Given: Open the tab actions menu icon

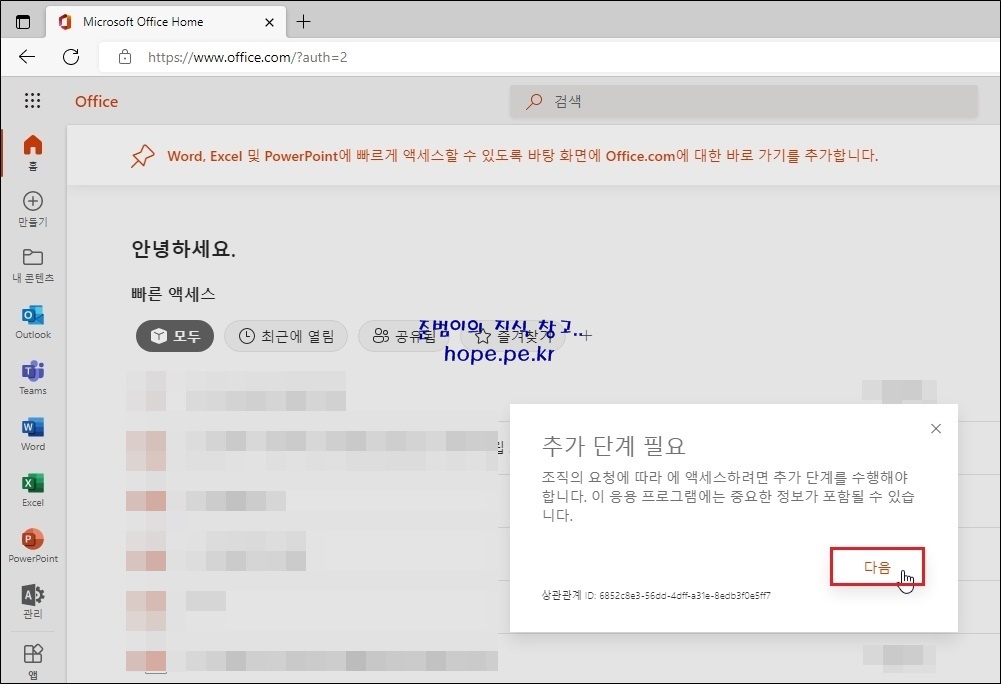Looking at the screenshot, I should (23, 22).
